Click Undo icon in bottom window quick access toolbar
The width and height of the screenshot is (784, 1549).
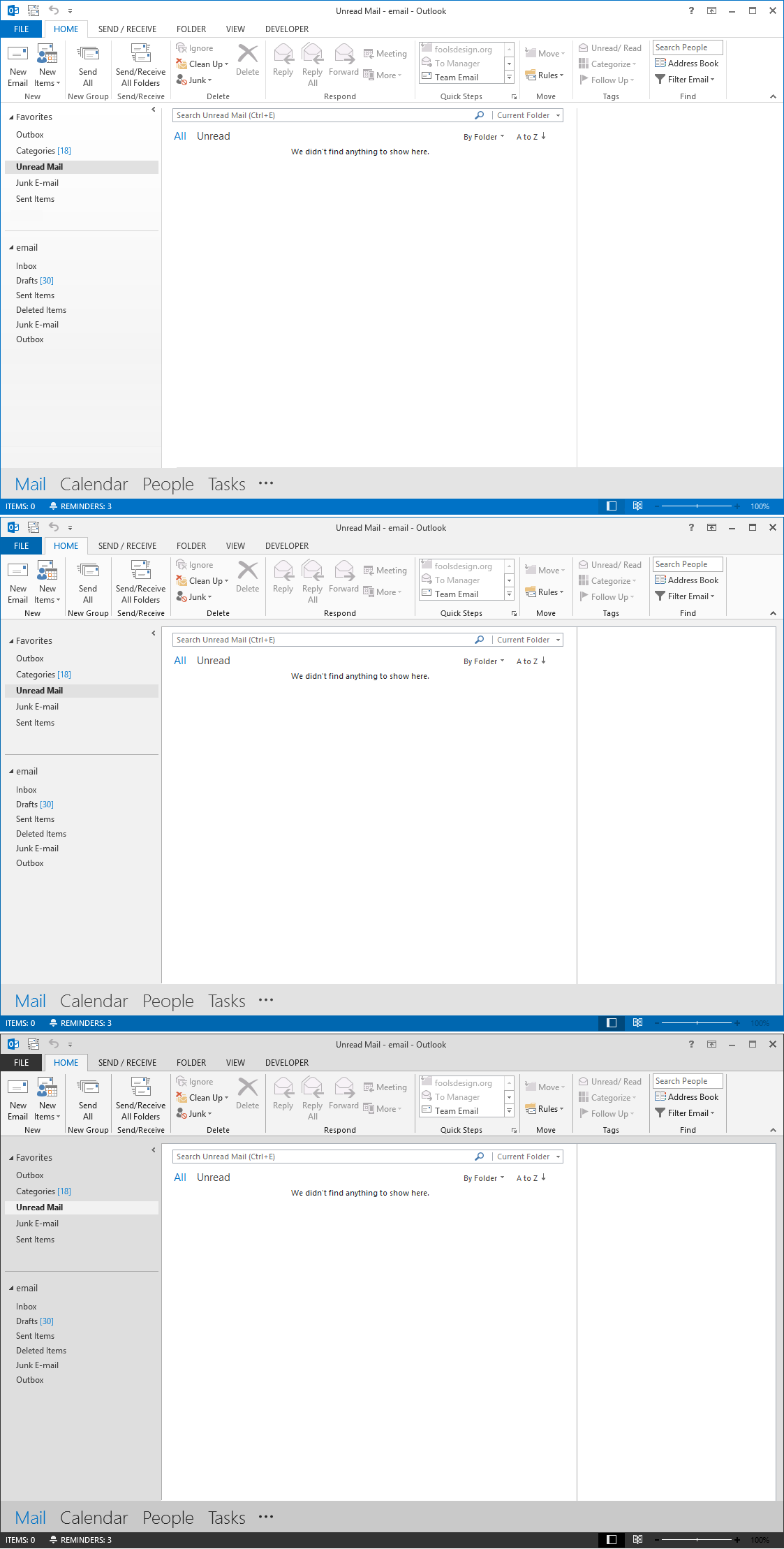pyautogui.click(x=54, y=1043)
